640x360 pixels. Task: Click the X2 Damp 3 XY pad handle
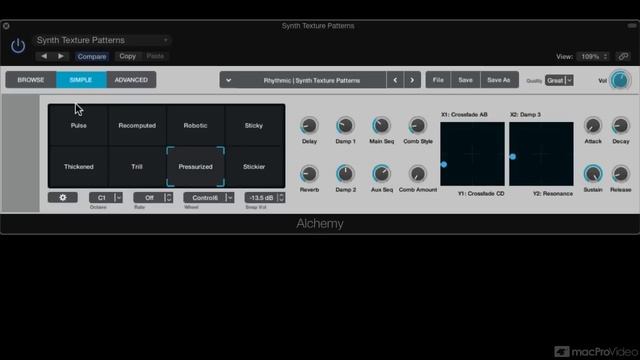[513, 157]
